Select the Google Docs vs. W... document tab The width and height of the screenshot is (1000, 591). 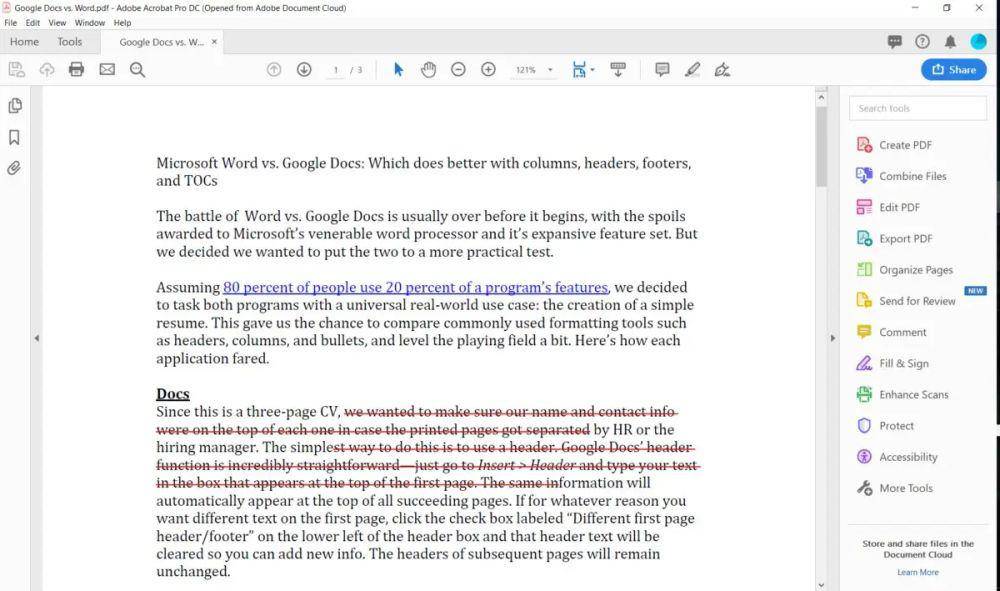coord(161,42)
